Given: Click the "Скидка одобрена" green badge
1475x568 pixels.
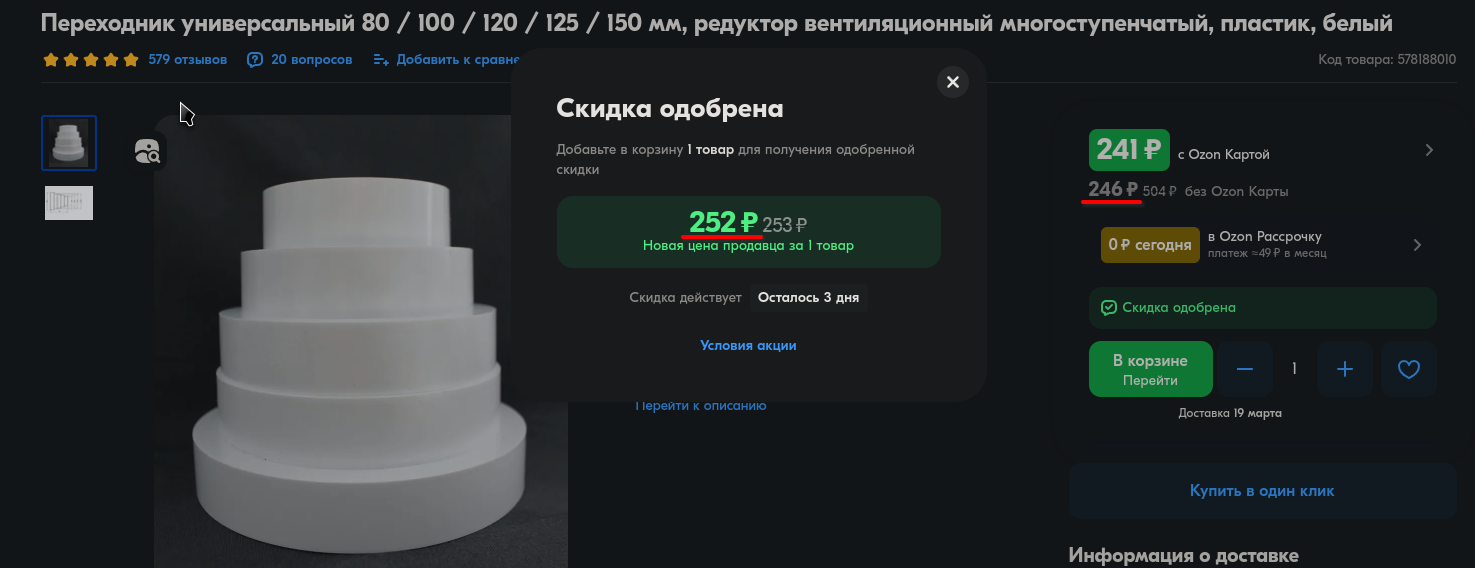Looking at the screenshot, I should (1262, 308).
